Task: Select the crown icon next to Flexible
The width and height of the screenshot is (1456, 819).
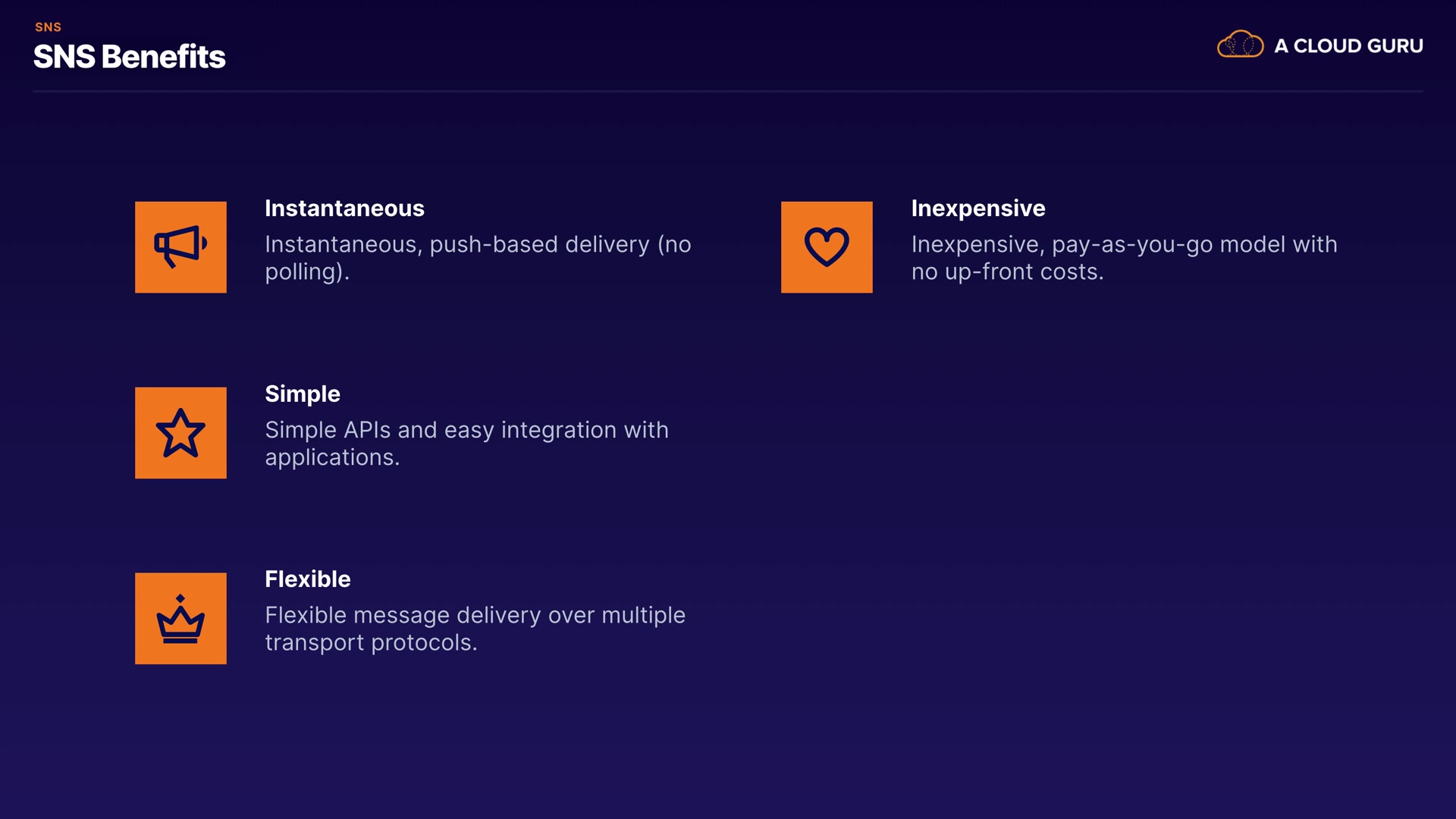Action: [x=180, y=619]
